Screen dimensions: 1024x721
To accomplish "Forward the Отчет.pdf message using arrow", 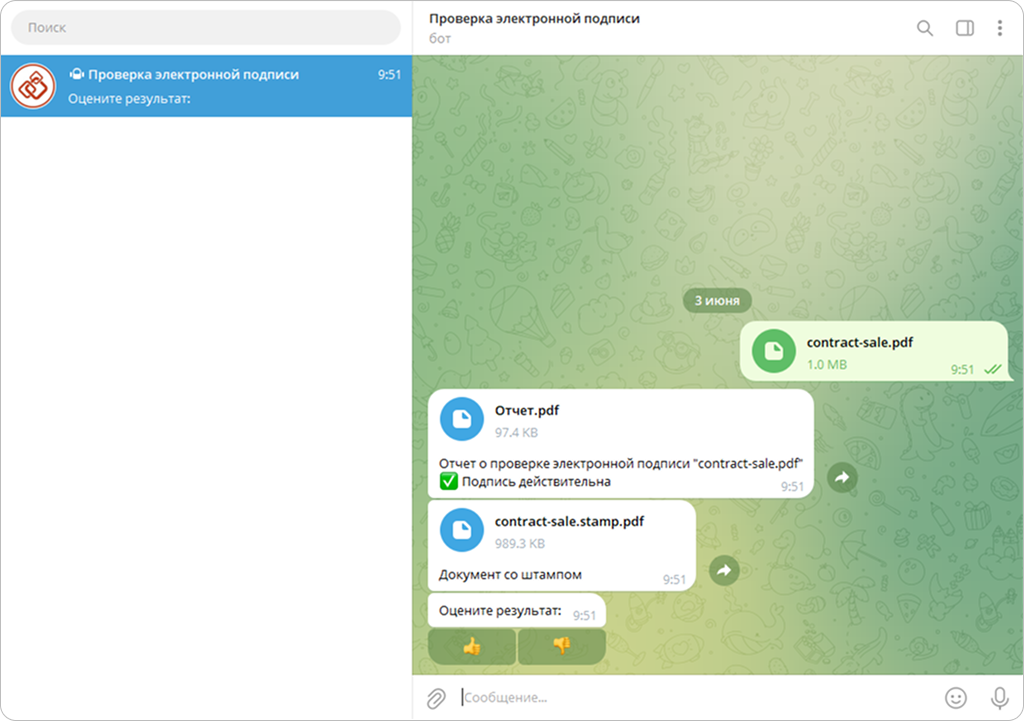I will coord(842,478).
